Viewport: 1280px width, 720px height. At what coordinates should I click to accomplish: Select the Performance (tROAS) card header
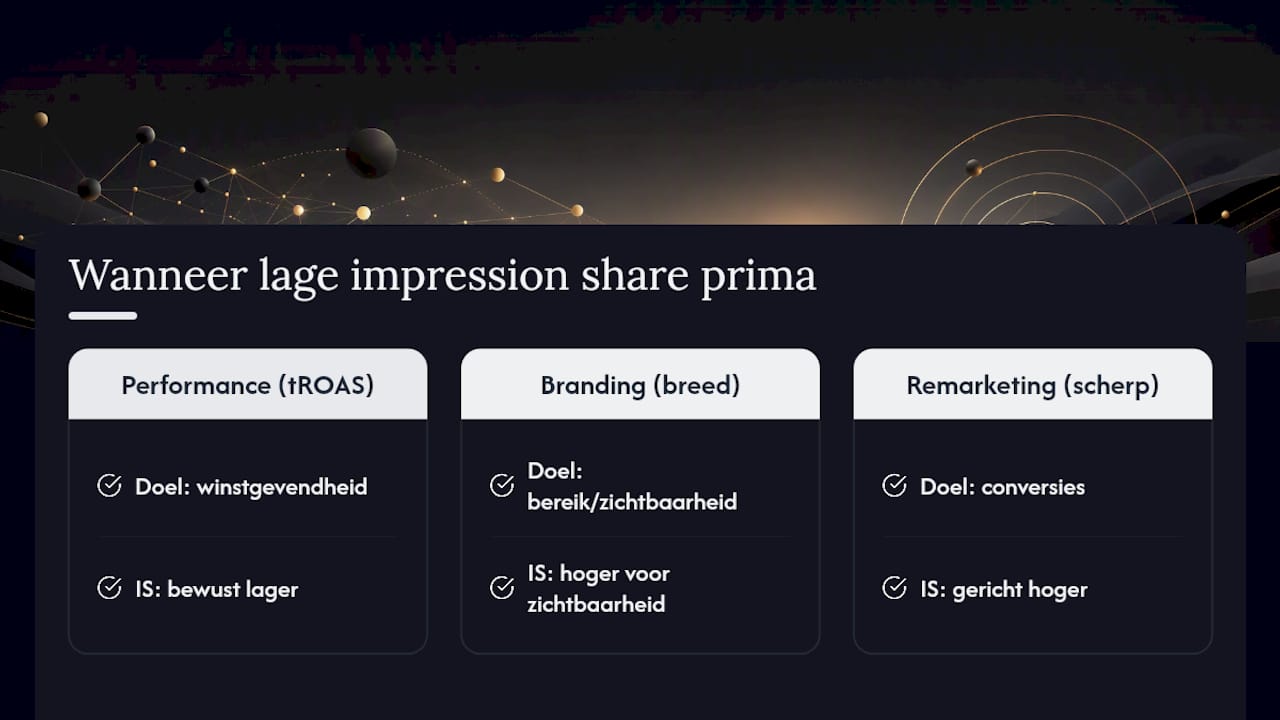point(248,384)
